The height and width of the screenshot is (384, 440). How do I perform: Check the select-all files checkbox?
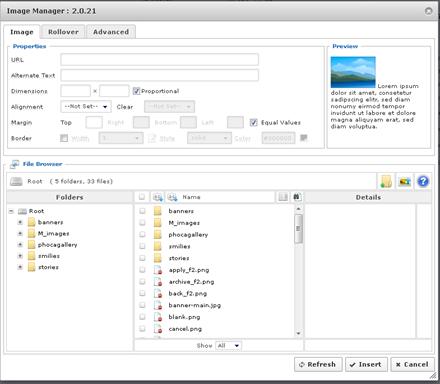click(x=142, y=197)
